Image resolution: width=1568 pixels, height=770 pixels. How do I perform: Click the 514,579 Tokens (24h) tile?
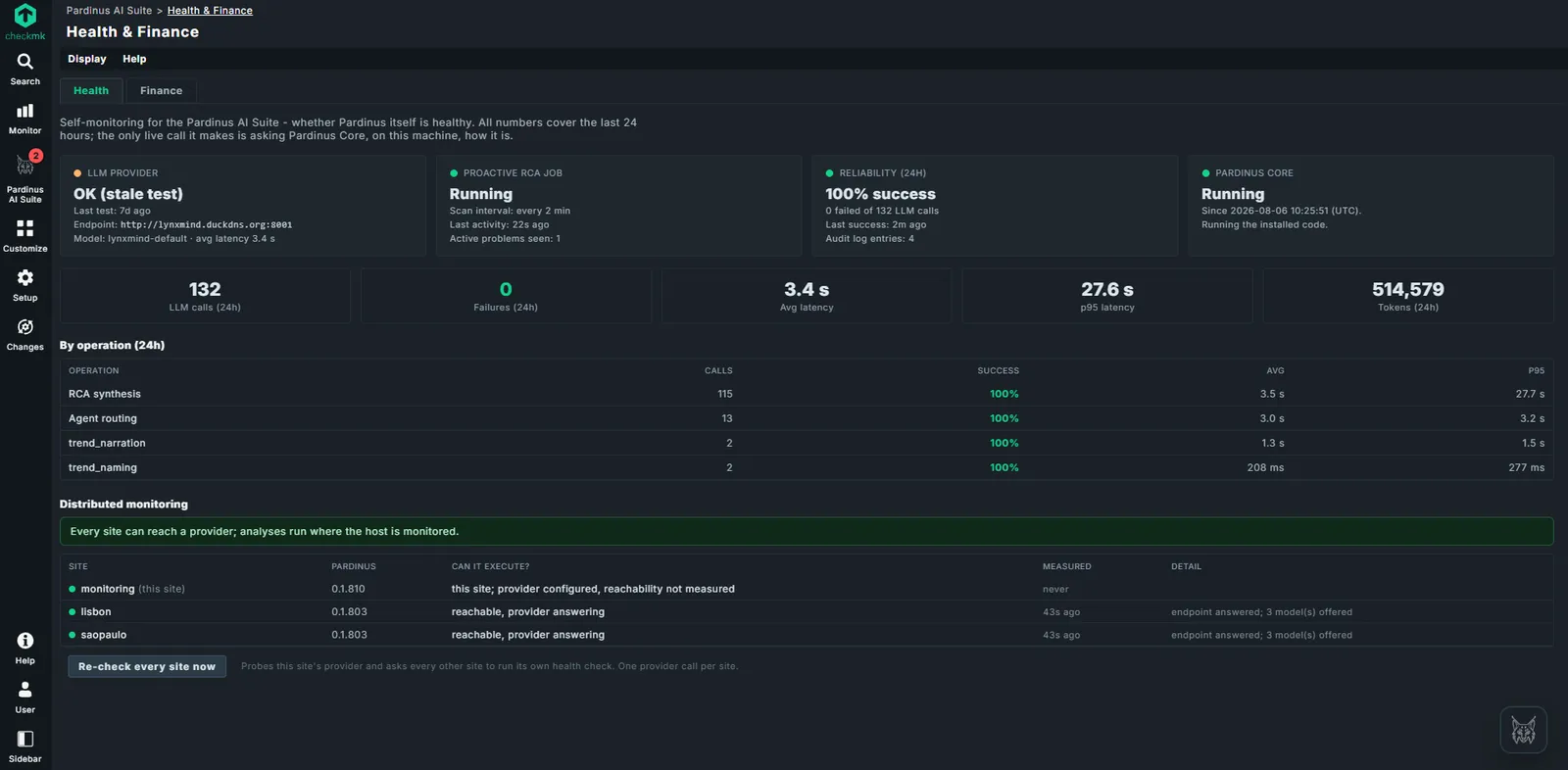(1408, 296)
